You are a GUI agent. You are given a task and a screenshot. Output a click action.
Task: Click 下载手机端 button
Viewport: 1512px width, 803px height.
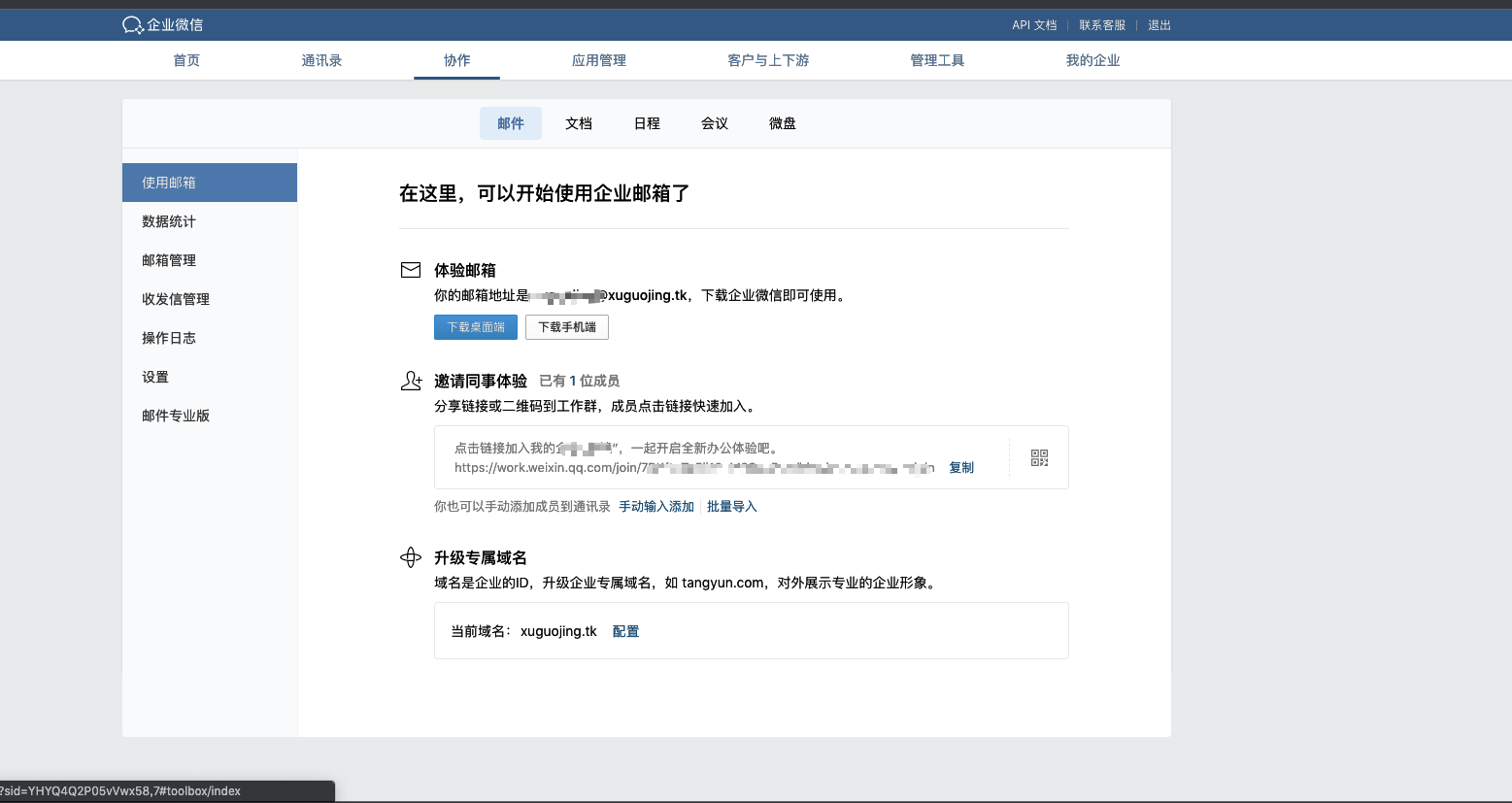[x=567, y=327]
